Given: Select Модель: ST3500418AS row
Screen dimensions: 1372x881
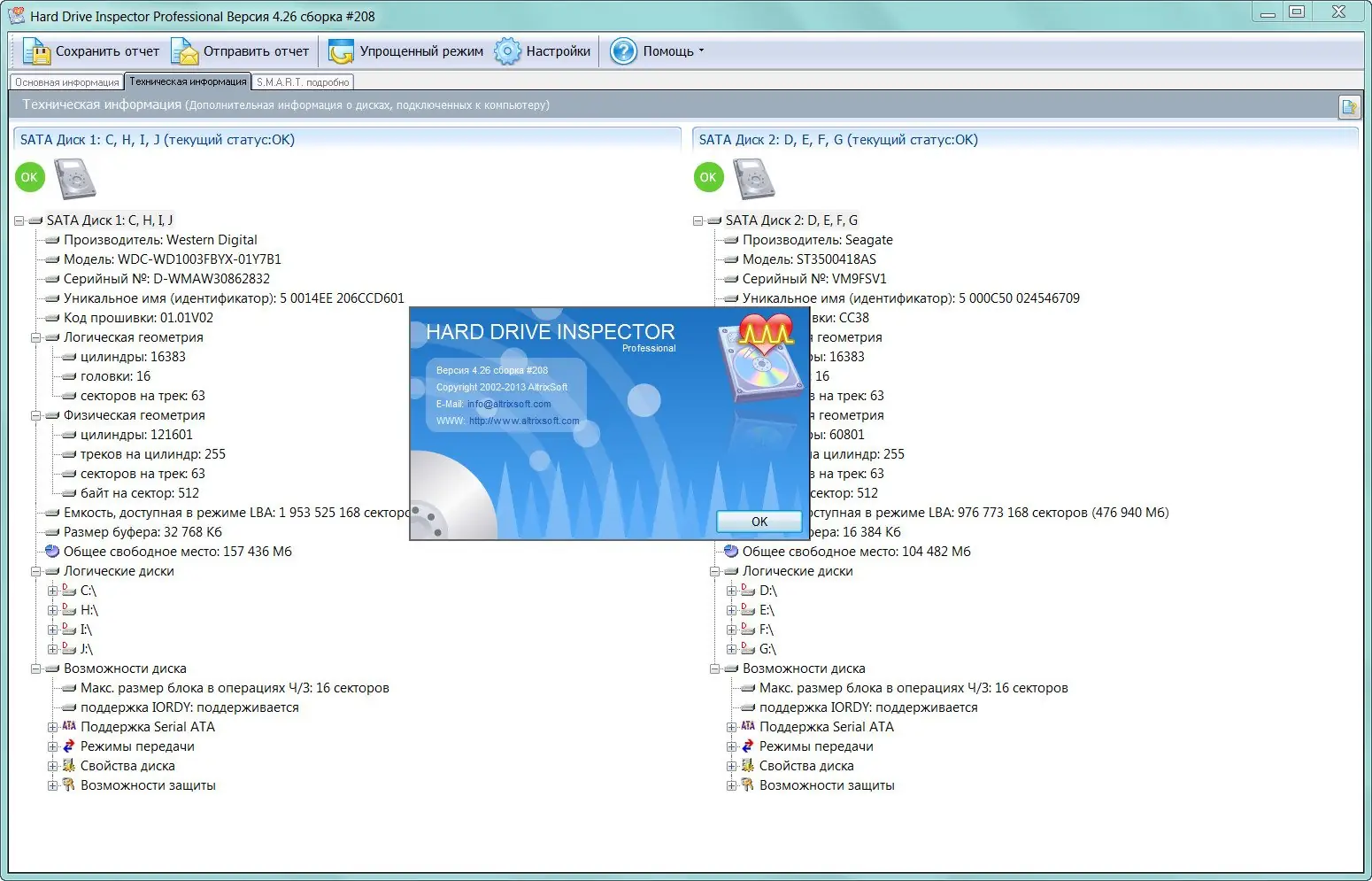Looking at the screenshot, I should [809, 259].
